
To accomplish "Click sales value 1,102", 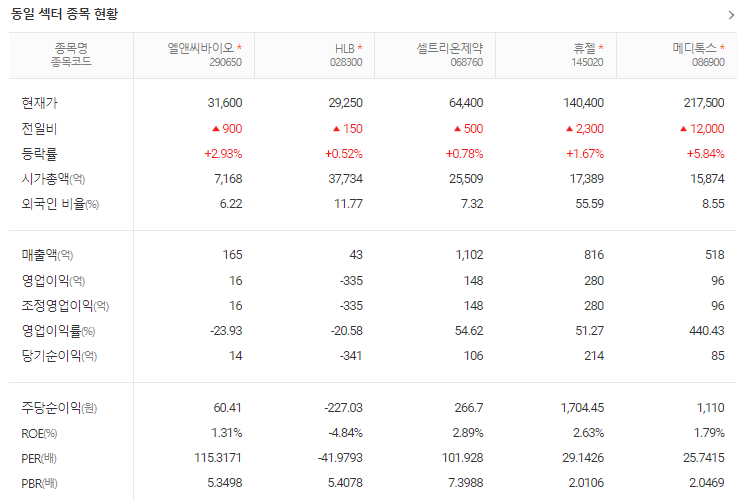I will tap(469, 255).
